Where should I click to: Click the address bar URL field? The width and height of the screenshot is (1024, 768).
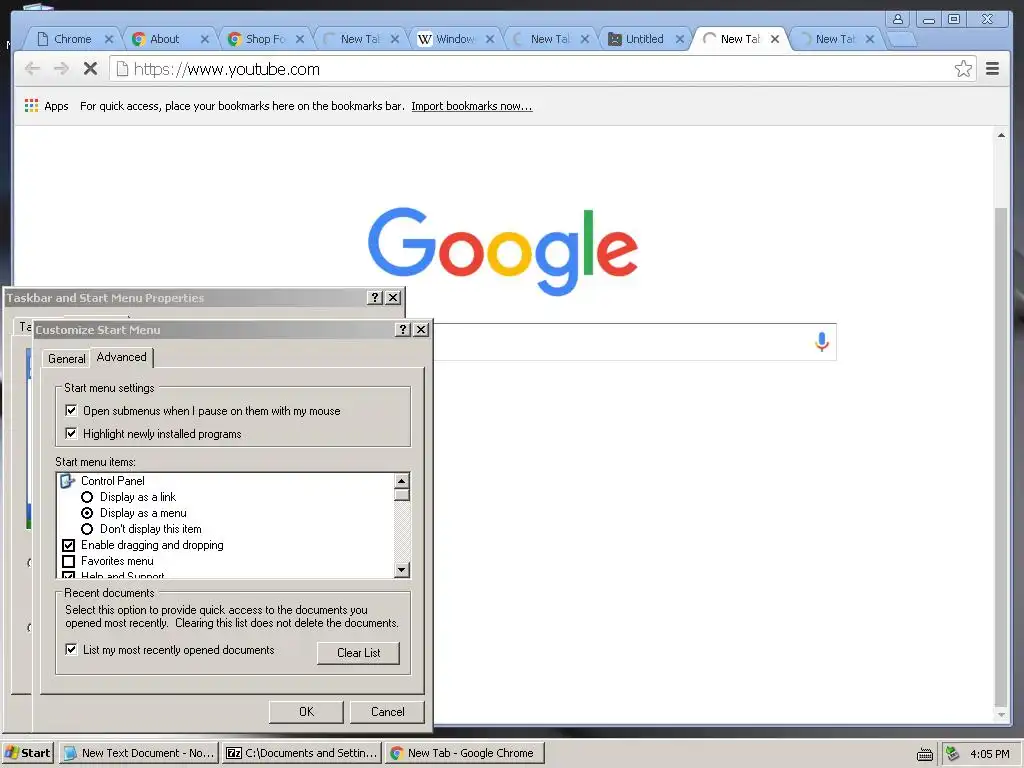click(x=542, y=69)
